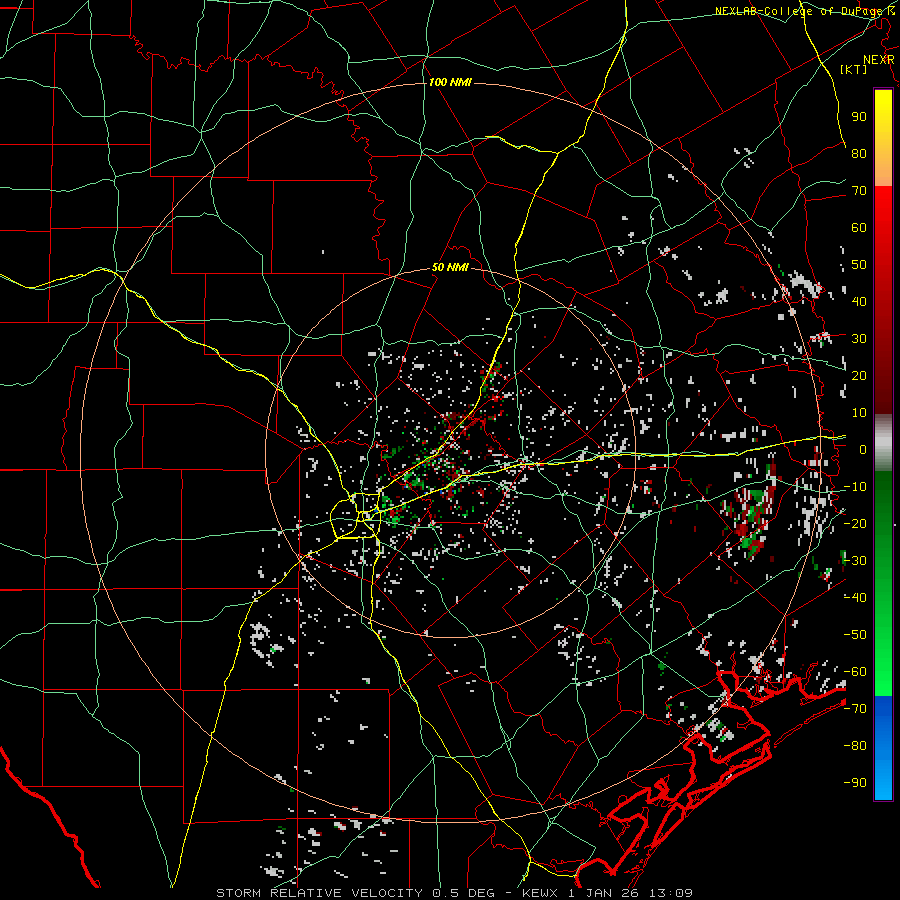Click the -90 value on the velocity scale
This screenshot has width=900, height=900.
[x=855, y=783]
